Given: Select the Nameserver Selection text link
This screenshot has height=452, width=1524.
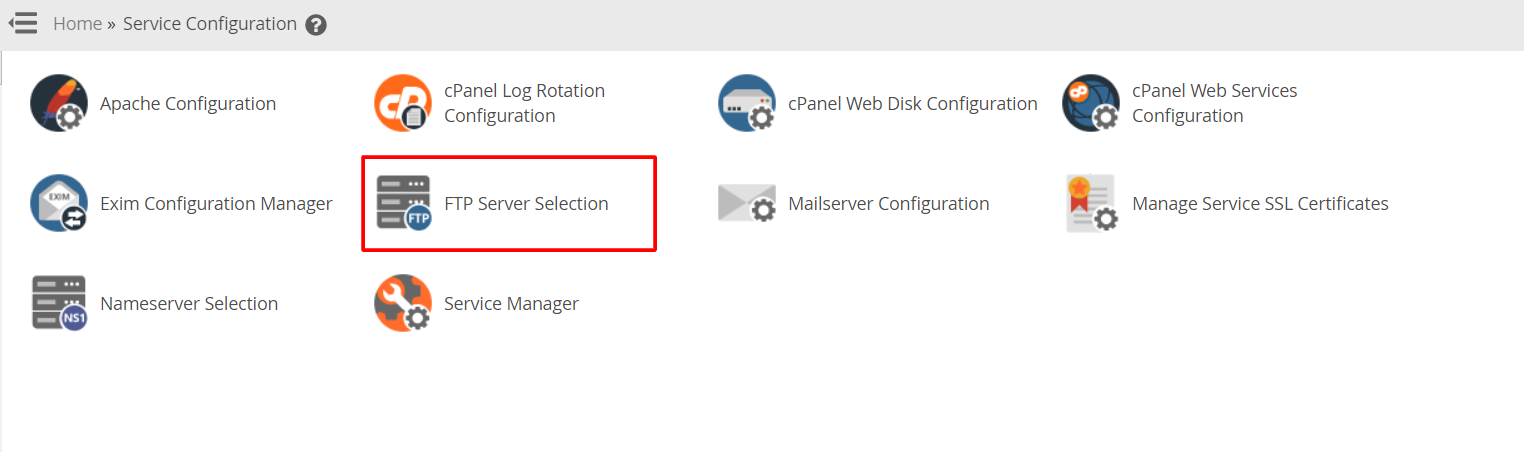Looking at the screenshot, I should coord(189,304).
